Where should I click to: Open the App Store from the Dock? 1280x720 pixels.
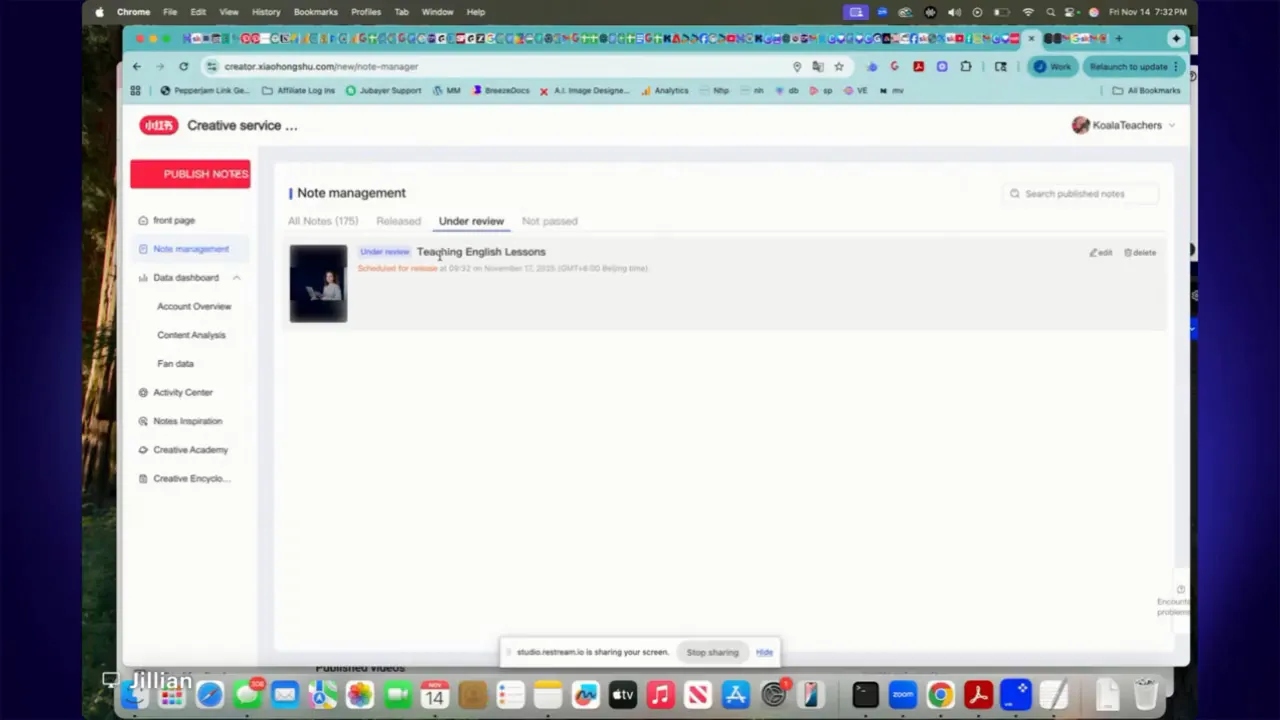(735, 694)
